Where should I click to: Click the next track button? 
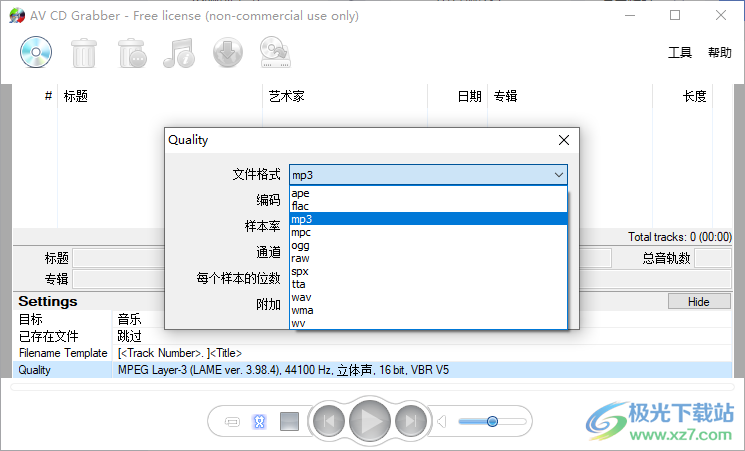tap(411, 422)
